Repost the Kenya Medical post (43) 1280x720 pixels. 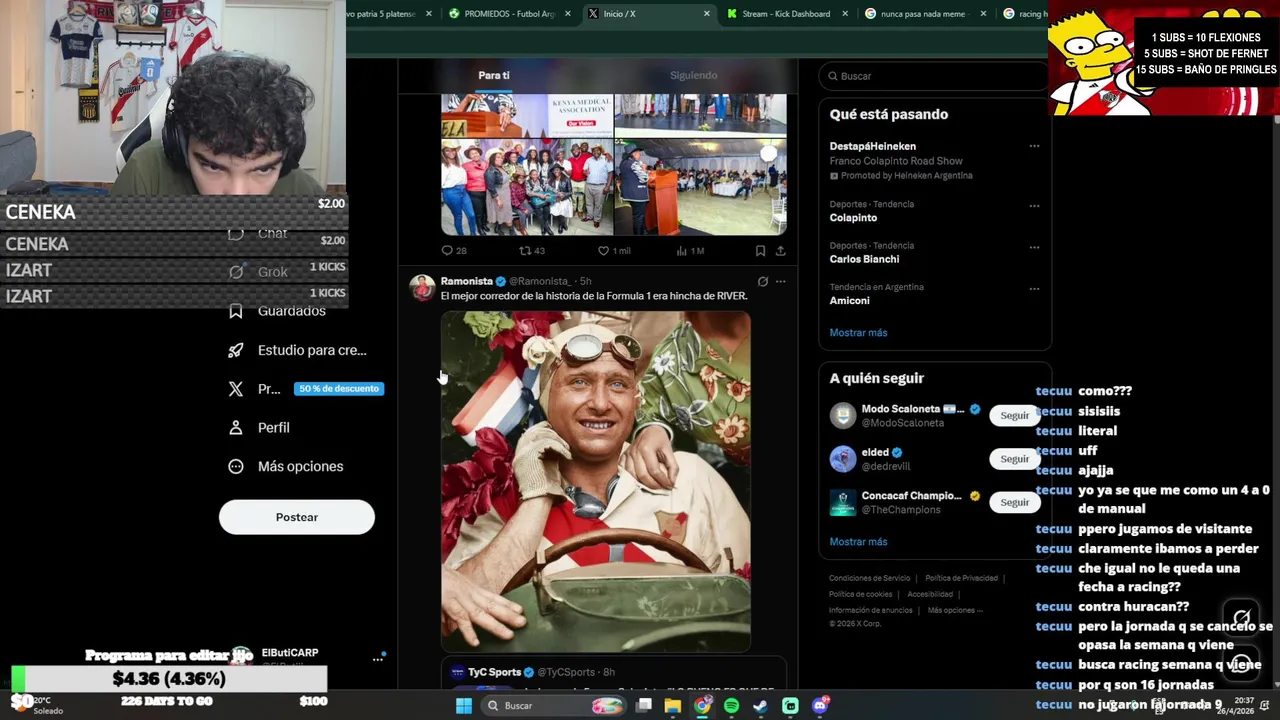525,251
